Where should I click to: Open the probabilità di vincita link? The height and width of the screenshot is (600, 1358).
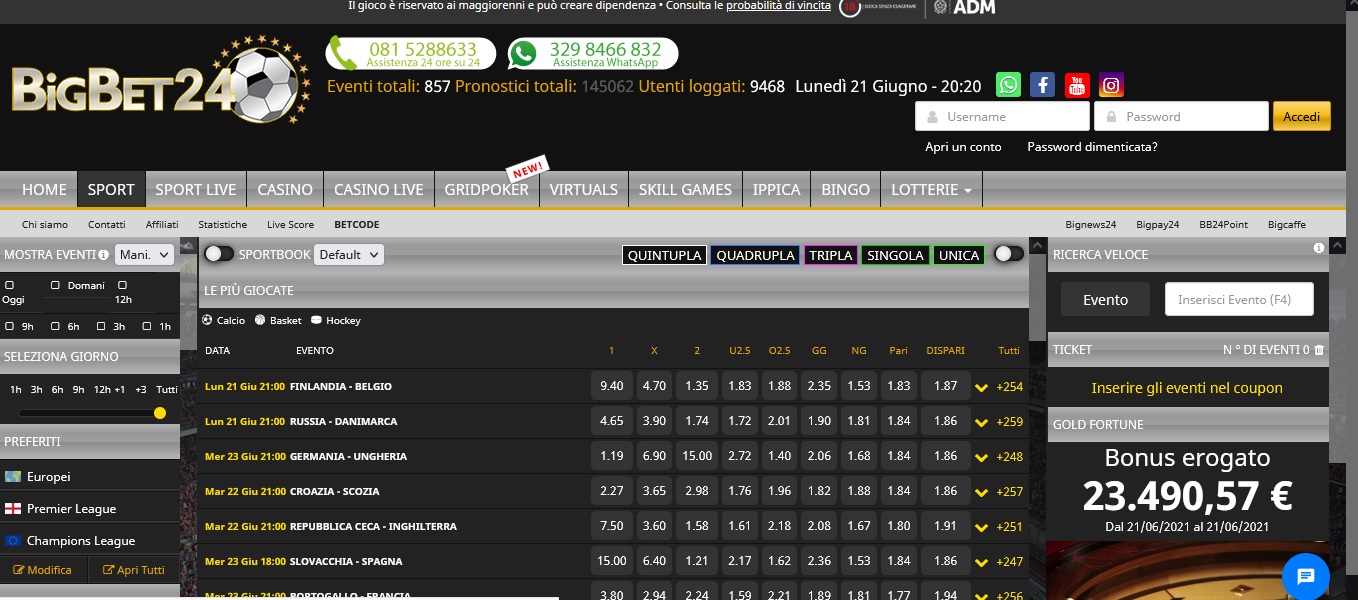[x=778, y=6]
